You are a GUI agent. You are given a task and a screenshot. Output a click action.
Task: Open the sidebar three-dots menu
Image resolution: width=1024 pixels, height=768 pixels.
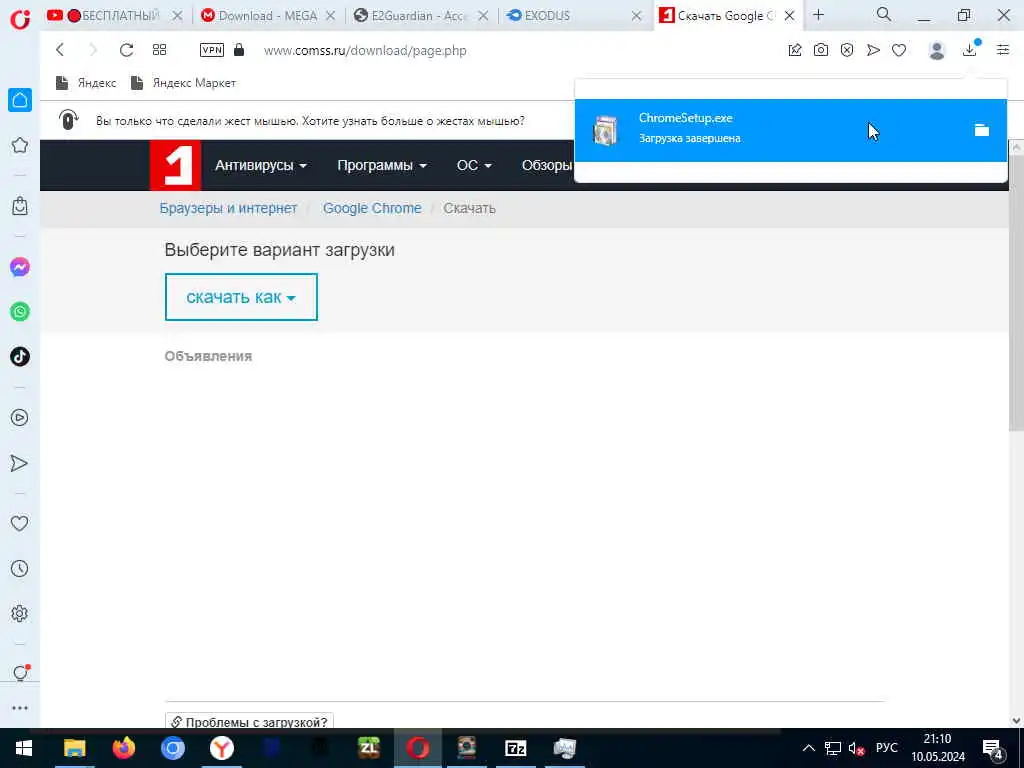pos(20,708)
